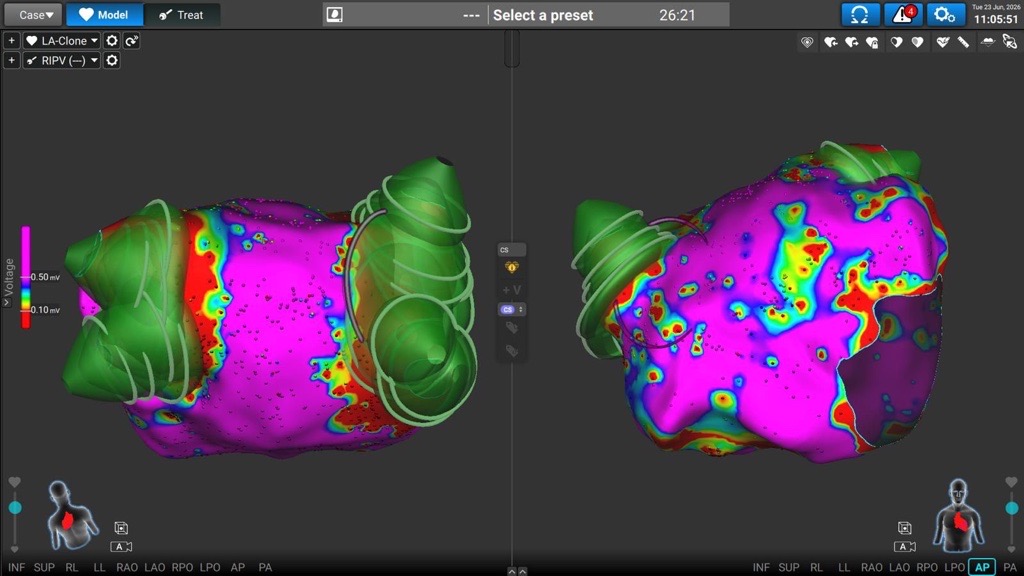1024x576 pixels.
Task: Click the heart cut-plane icon
Action: tap(988, 42)
